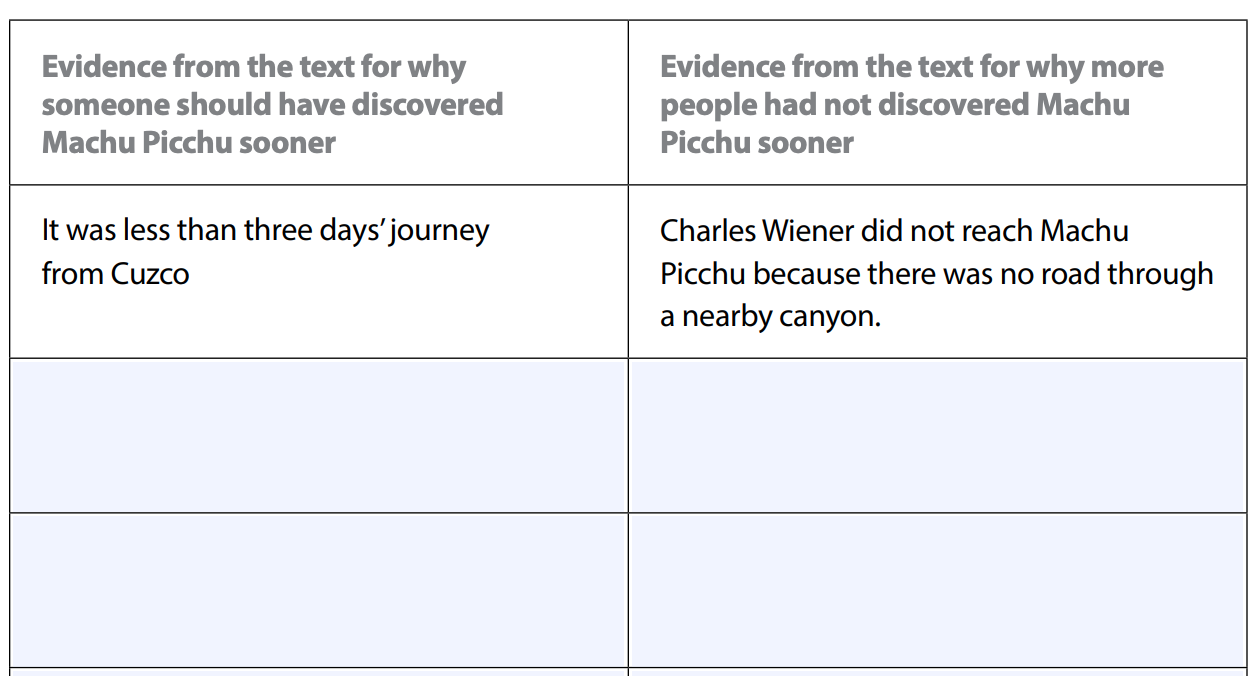Click the line "Picchu because there was no road through"
Screen dimensions: 1254x676
pyautogui.click(x=936, y=274)
